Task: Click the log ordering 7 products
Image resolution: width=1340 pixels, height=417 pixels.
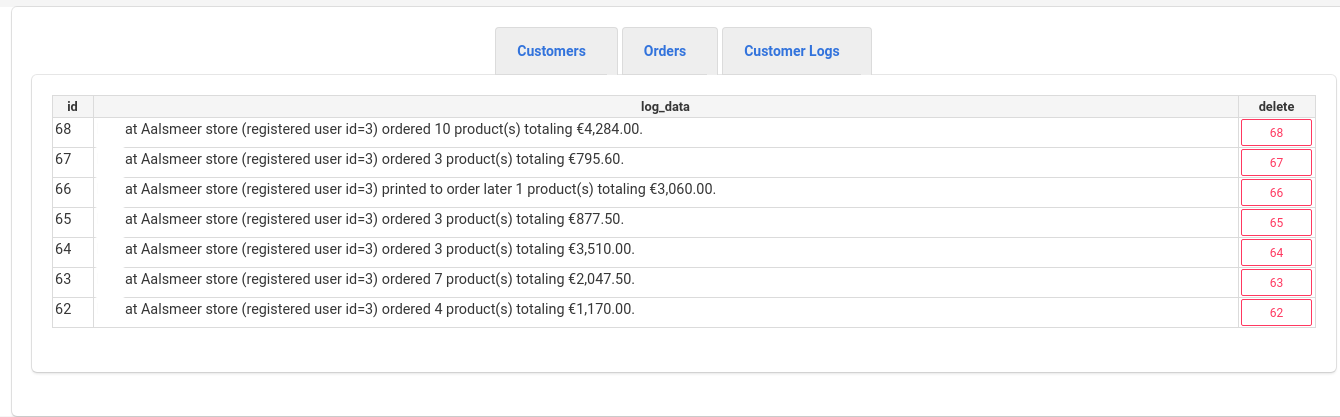Action: [x=379, y=279]
